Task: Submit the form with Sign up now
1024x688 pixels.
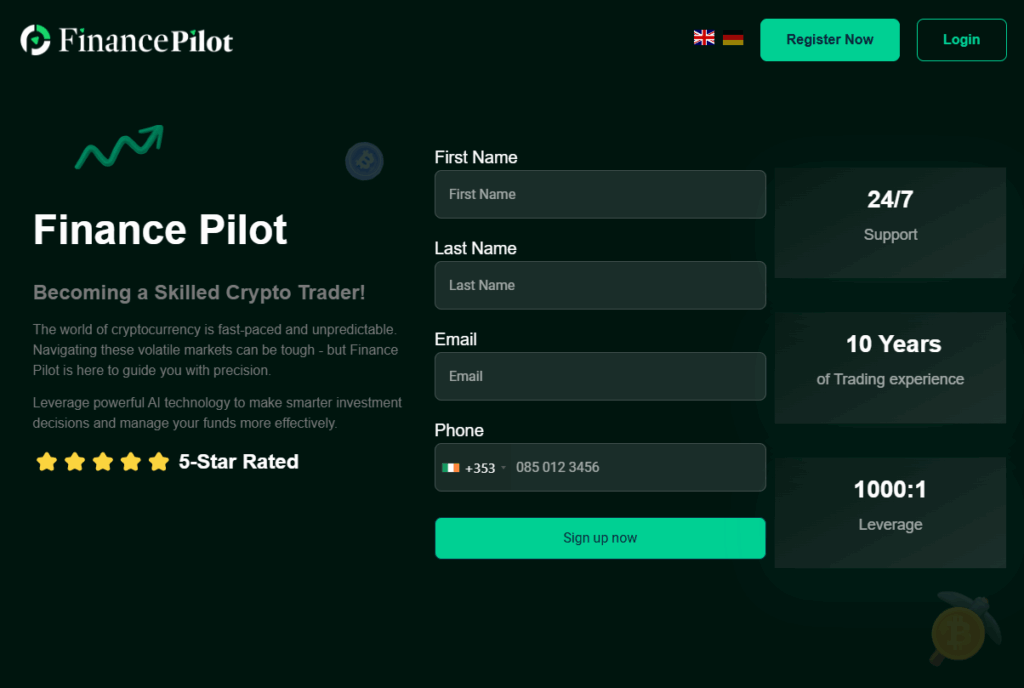Action: 600,538
